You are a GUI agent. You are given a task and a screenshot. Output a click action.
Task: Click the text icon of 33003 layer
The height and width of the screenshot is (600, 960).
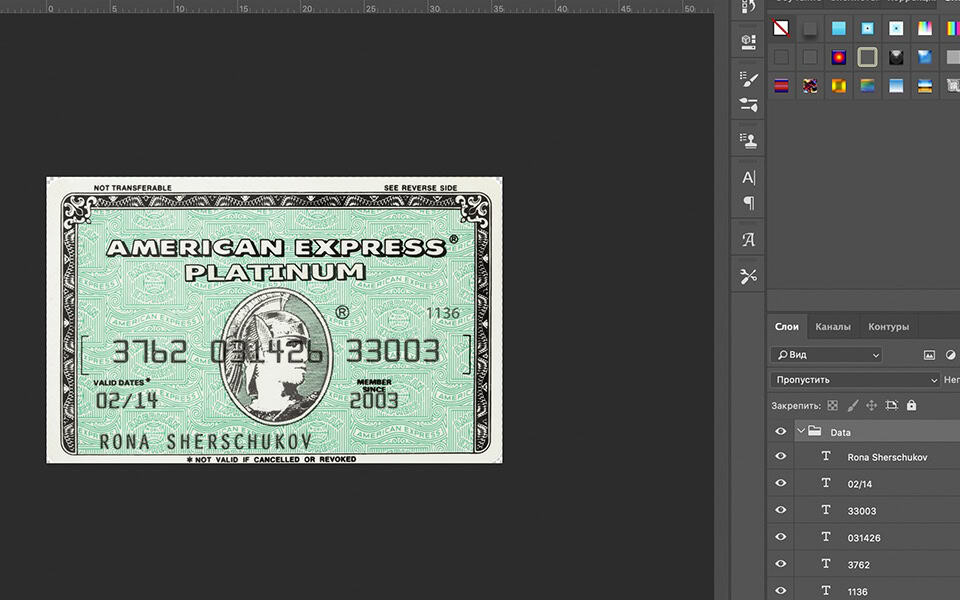pyautogui.click(x=826, y=510)
